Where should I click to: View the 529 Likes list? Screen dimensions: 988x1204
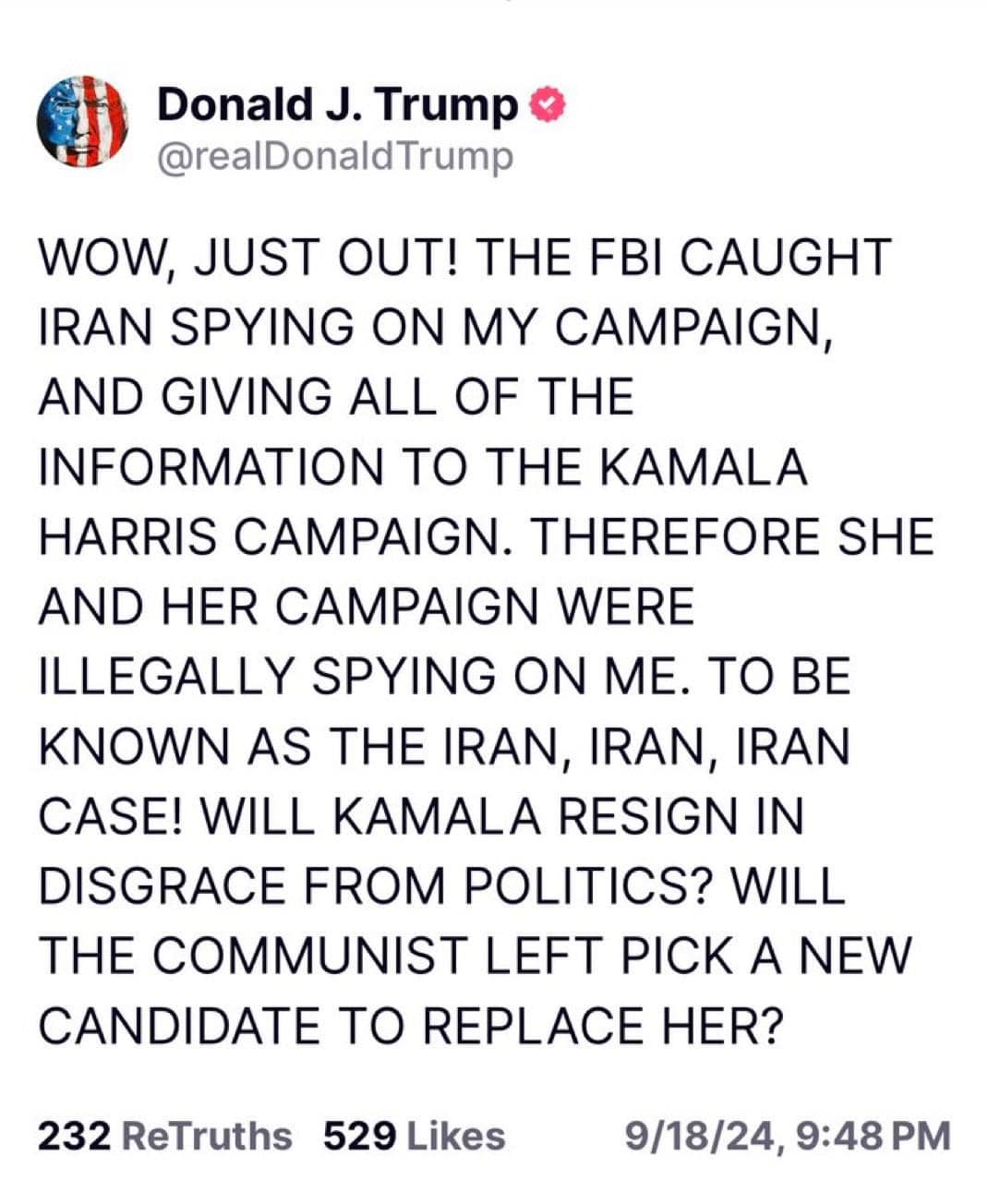click(x=415, y=1136)
